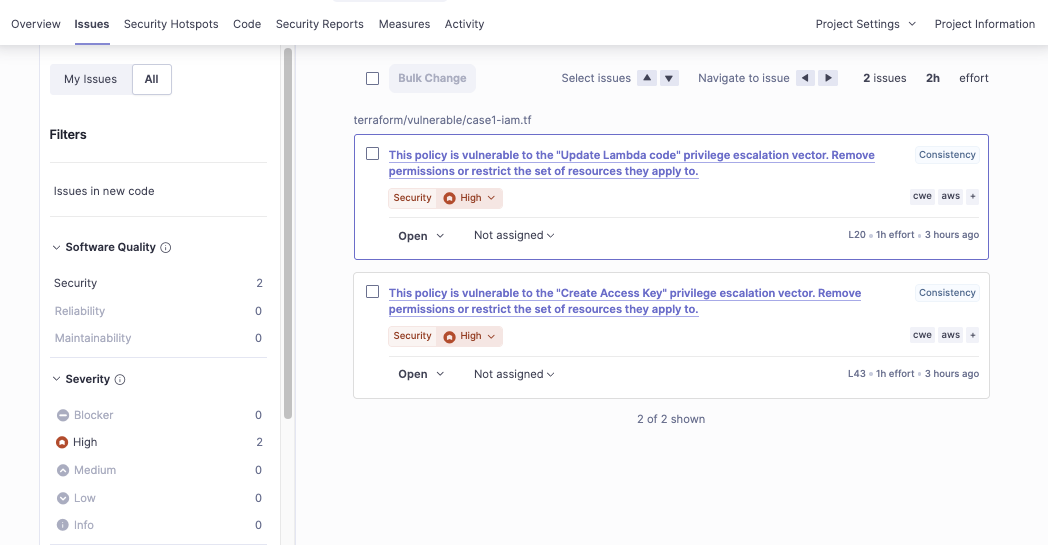Click the Issues tab
The image size is (1048, 545).
pyautogui.click(x=92, y=24)
